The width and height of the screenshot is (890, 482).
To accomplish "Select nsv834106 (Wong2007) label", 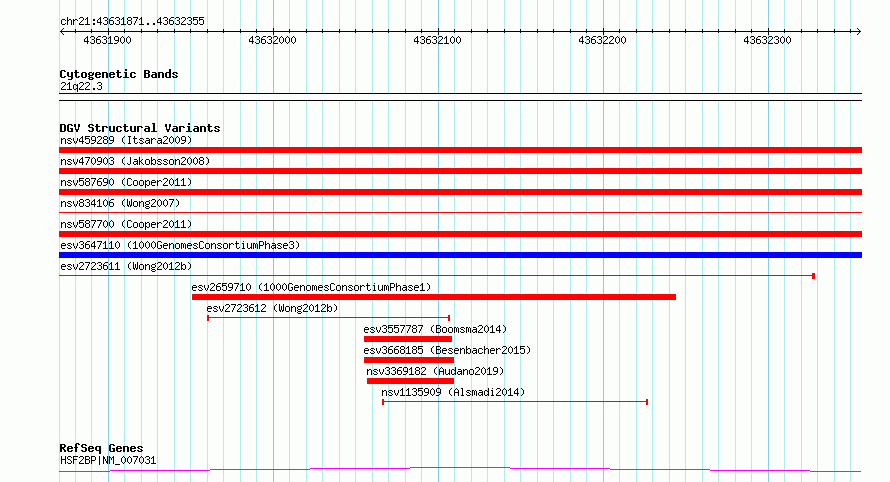I will (x=120, y=203).
